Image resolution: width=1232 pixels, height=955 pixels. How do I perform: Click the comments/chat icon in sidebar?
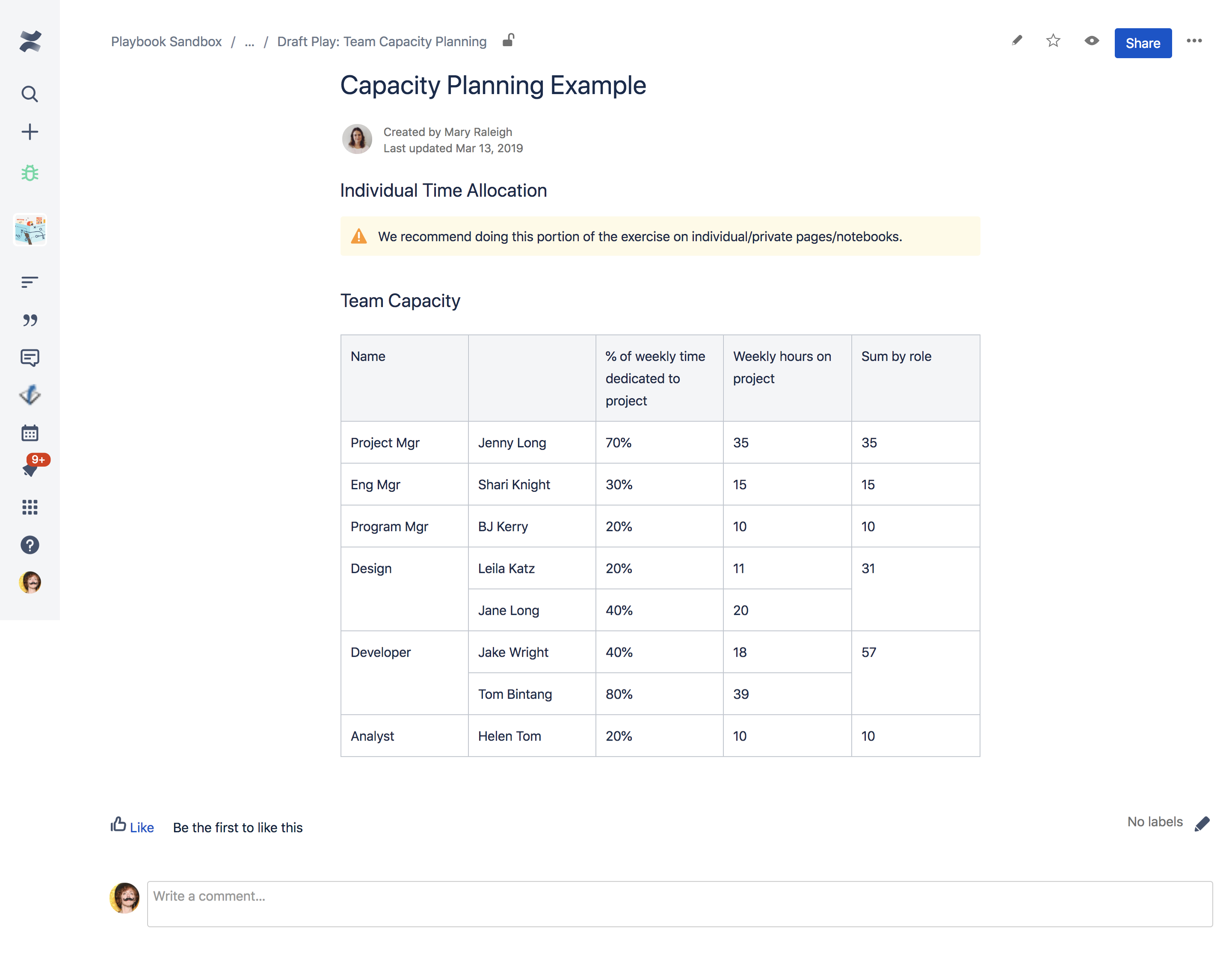[x=30, y=357]
